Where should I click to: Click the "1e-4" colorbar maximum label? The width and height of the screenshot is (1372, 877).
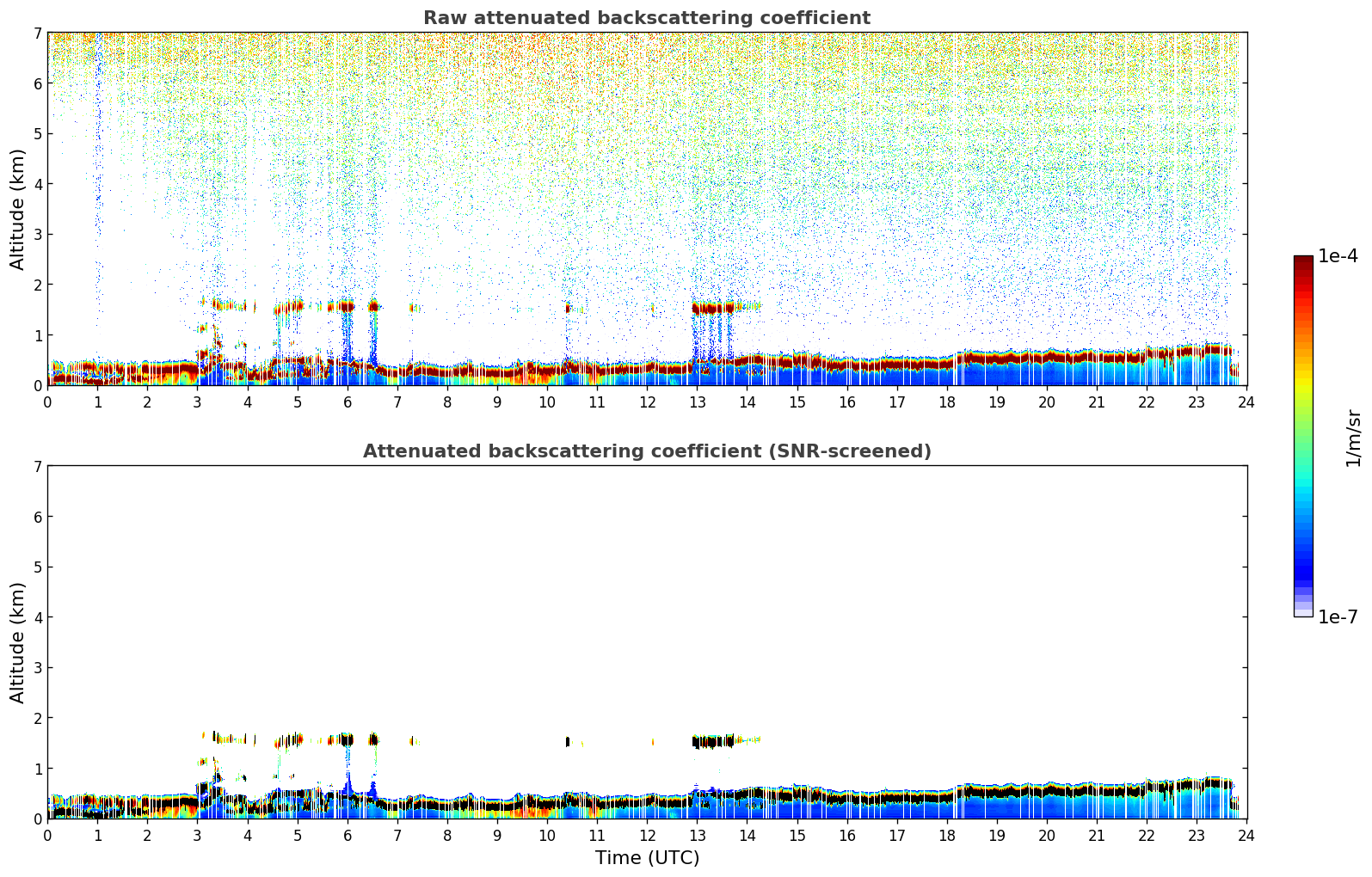(1338, 256)
